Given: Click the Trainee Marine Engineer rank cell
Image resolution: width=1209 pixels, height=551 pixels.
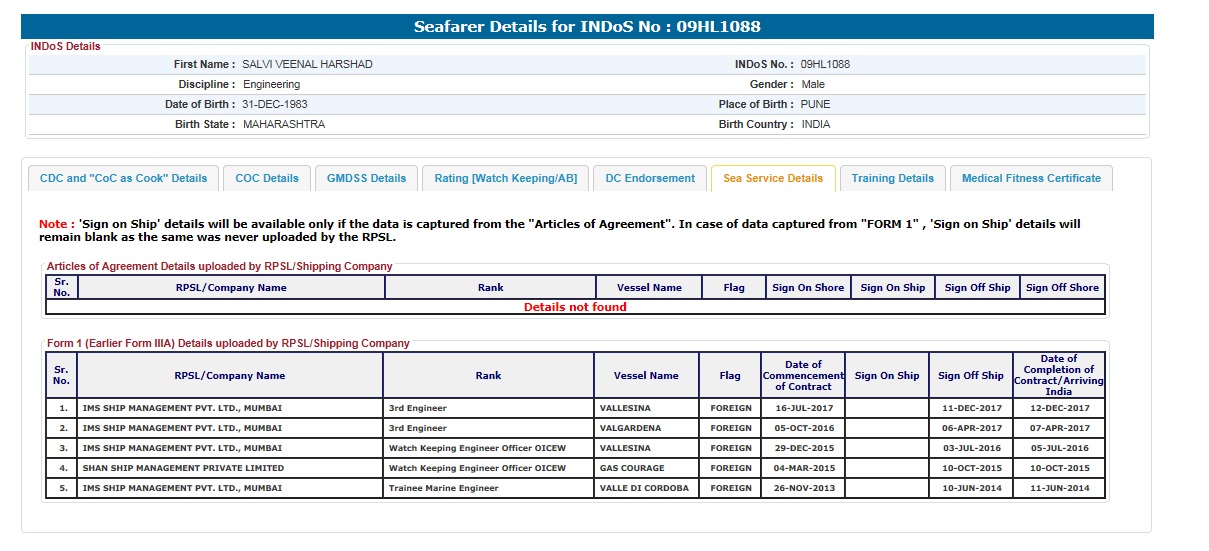Looking at the screenshot, I should [443, 488].
